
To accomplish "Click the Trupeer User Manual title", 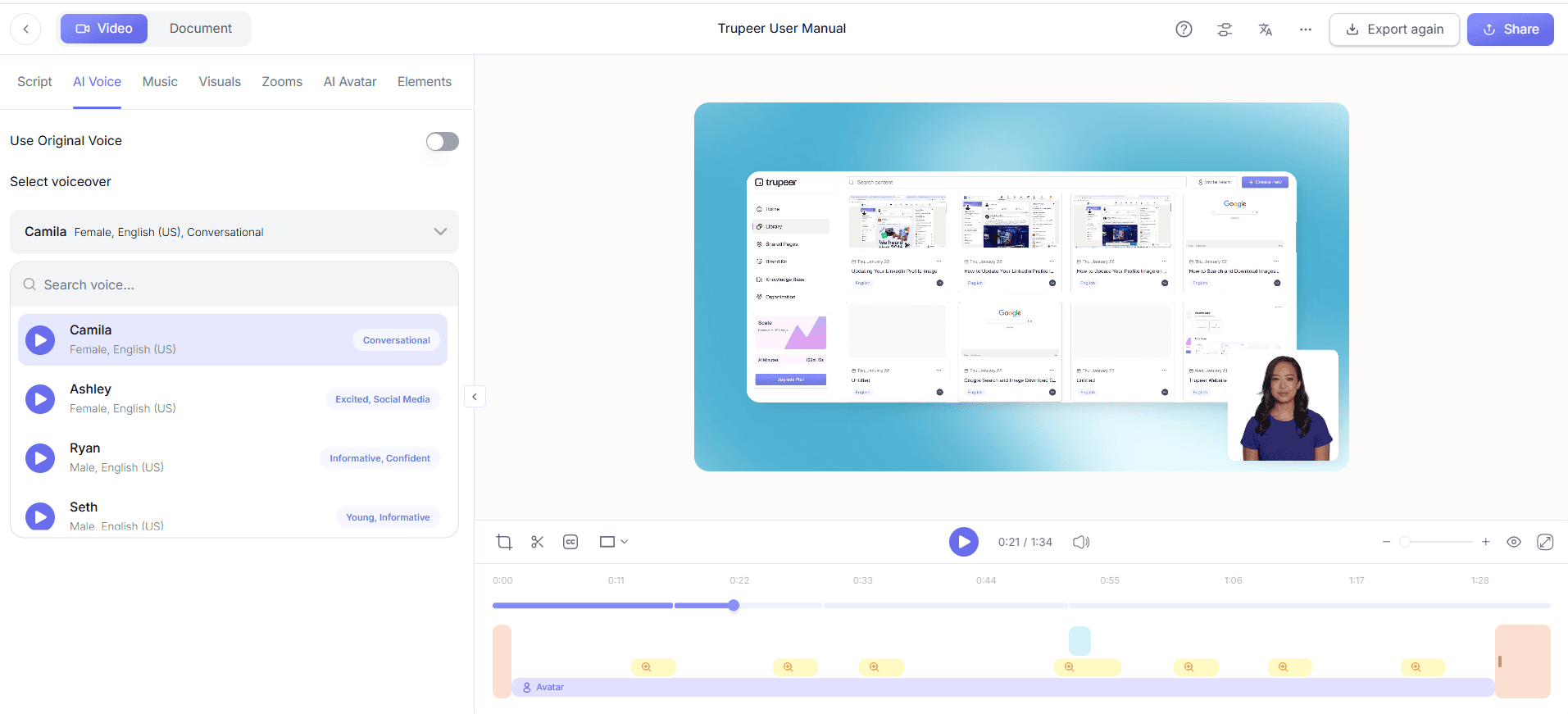I will coord(782,29).
